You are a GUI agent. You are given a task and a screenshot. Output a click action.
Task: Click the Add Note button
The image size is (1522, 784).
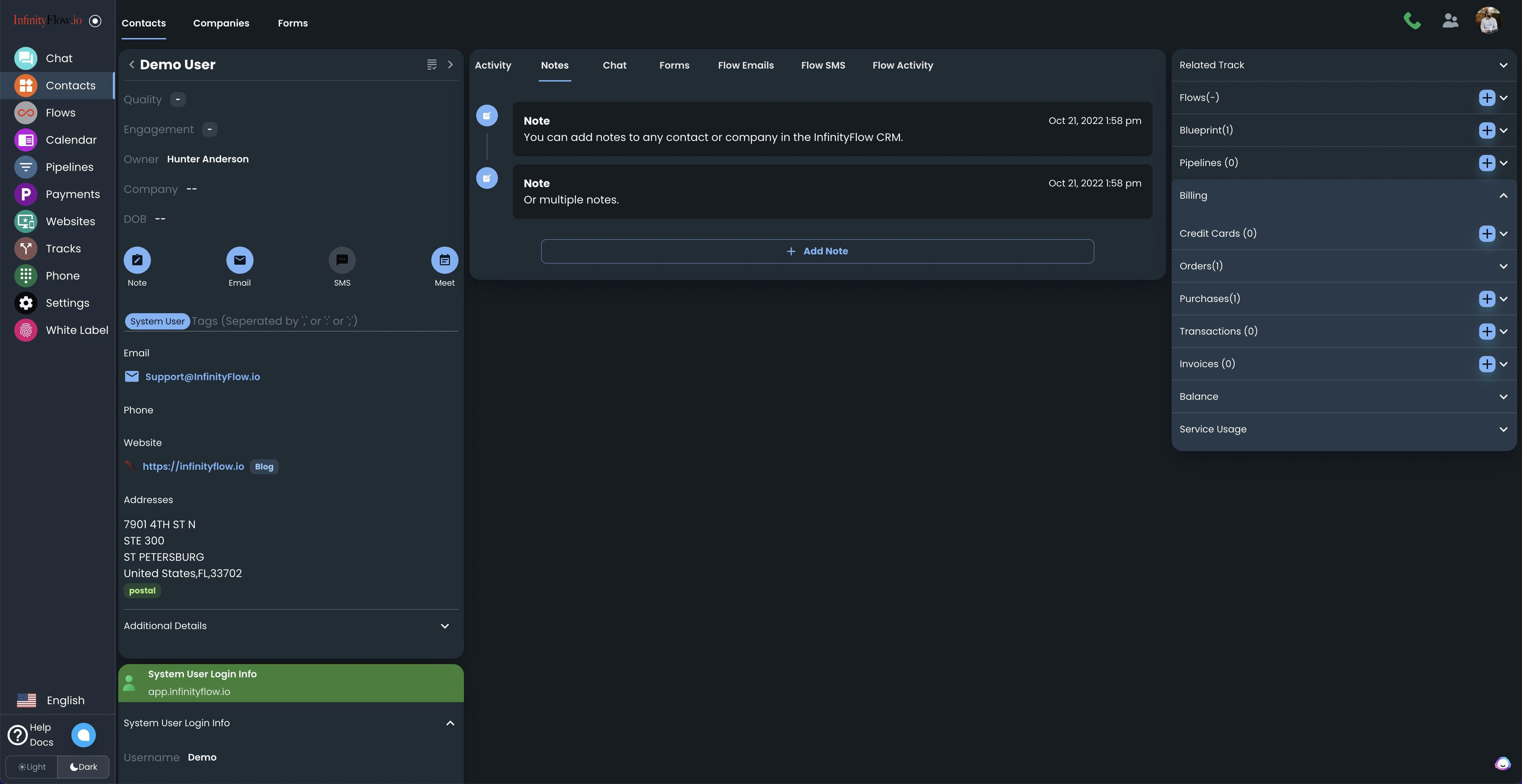click(x=817, y=251)
